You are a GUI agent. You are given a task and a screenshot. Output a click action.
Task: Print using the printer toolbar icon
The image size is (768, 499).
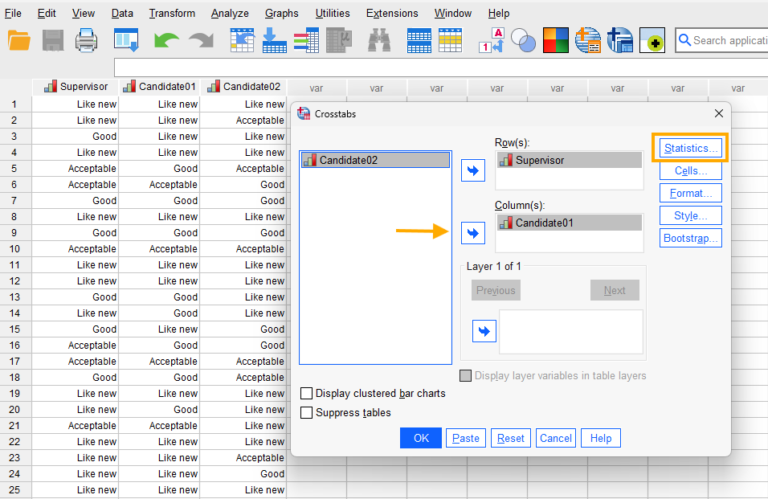(86, 40)
